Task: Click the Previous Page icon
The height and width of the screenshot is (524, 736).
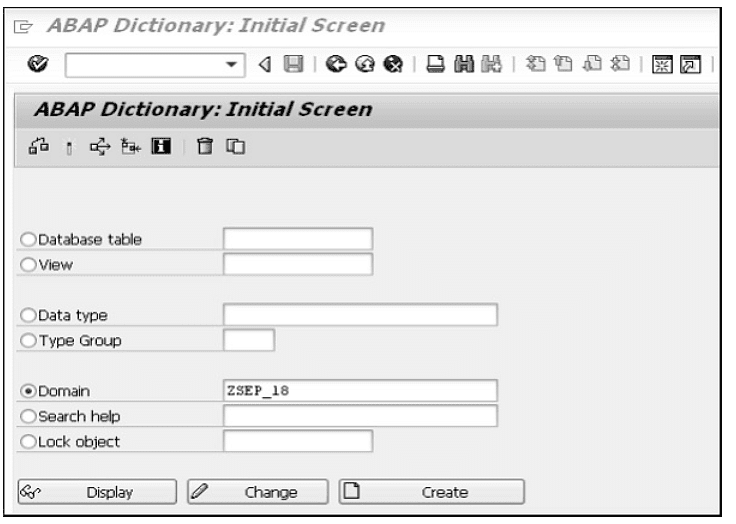Action: (x=563, y=63)
